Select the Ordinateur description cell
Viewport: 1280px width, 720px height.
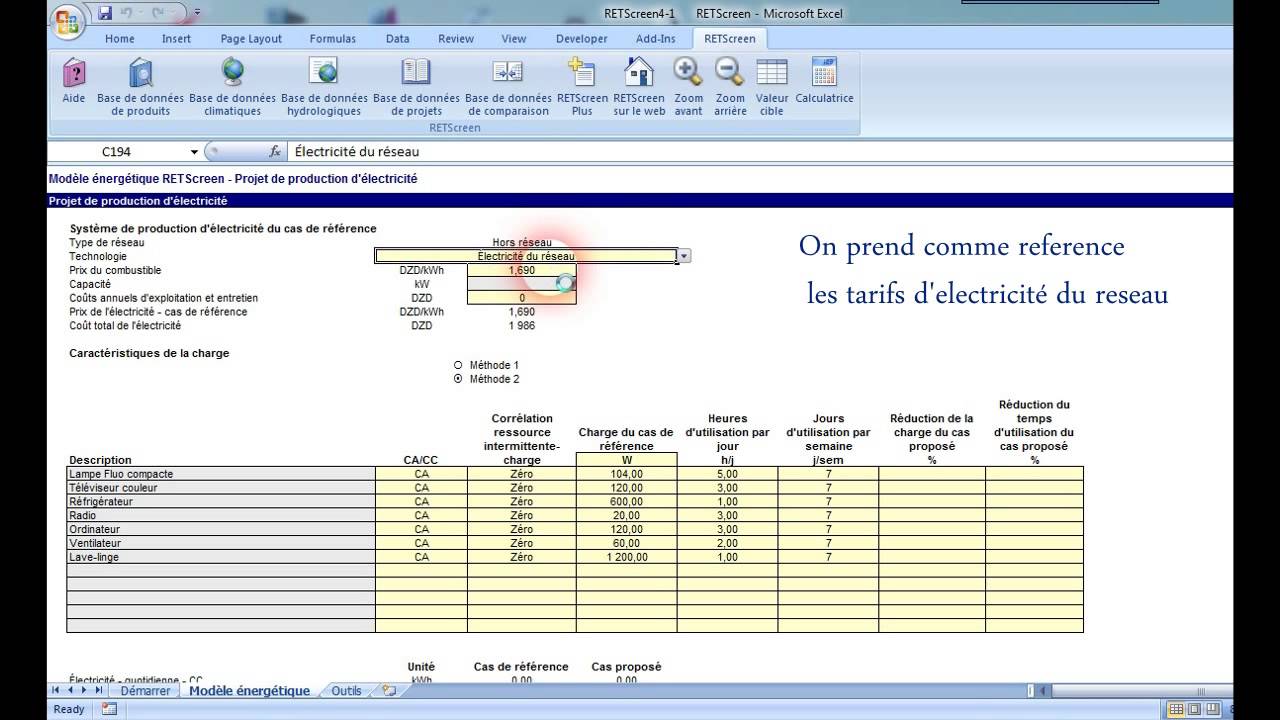(x=221, y=529)
